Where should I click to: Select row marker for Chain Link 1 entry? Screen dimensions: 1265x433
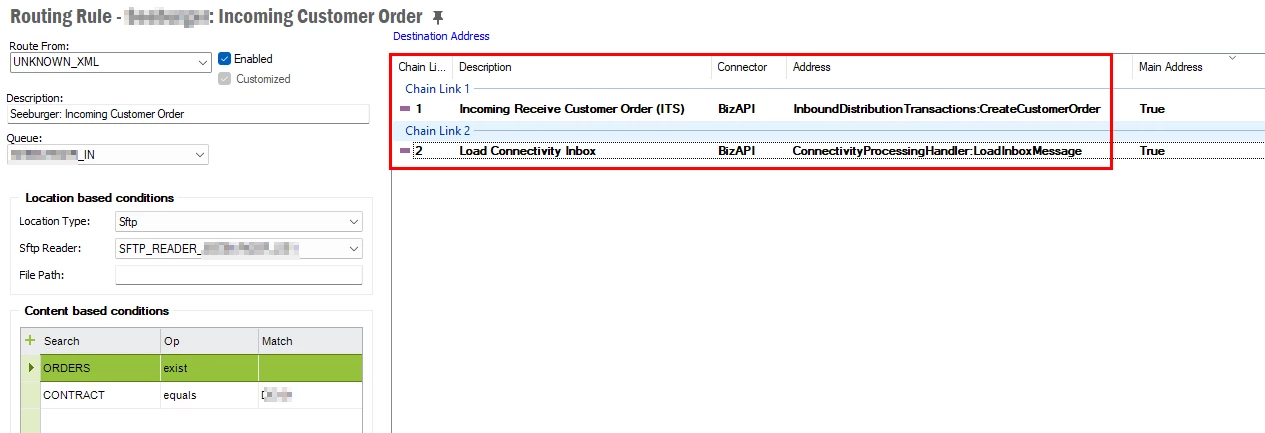[x=405, y=108]
